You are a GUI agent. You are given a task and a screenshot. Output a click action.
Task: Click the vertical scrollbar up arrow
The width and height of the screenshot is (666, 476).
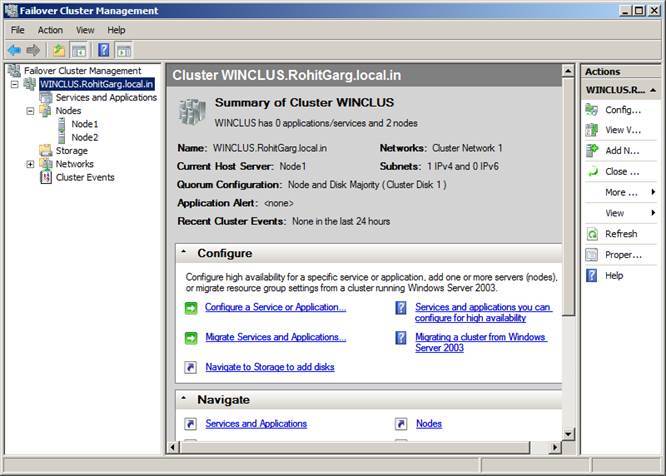click(x=568, y=71)
